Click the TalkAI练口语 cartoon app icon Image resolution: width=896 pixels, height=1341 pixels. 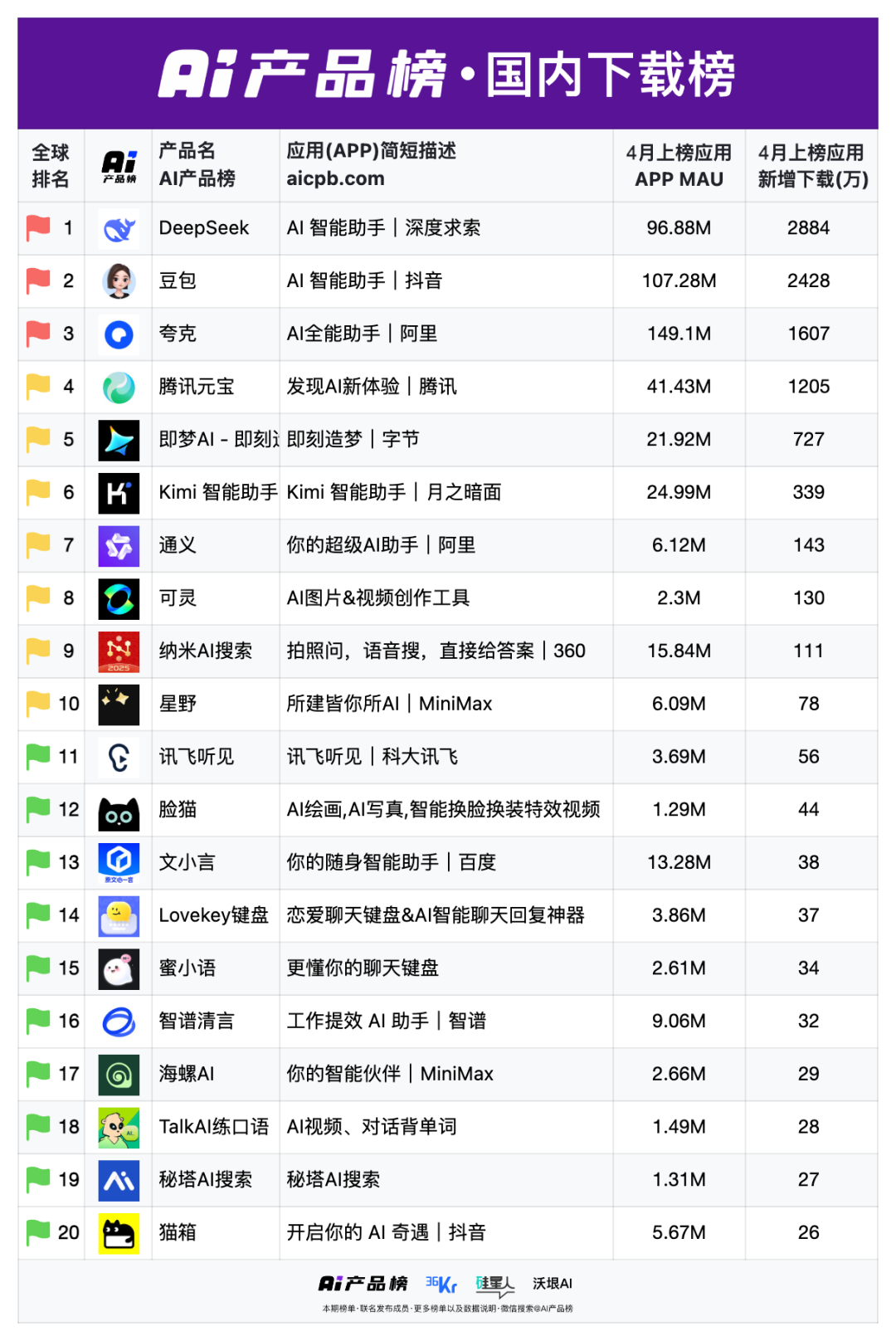point(119,1128)
